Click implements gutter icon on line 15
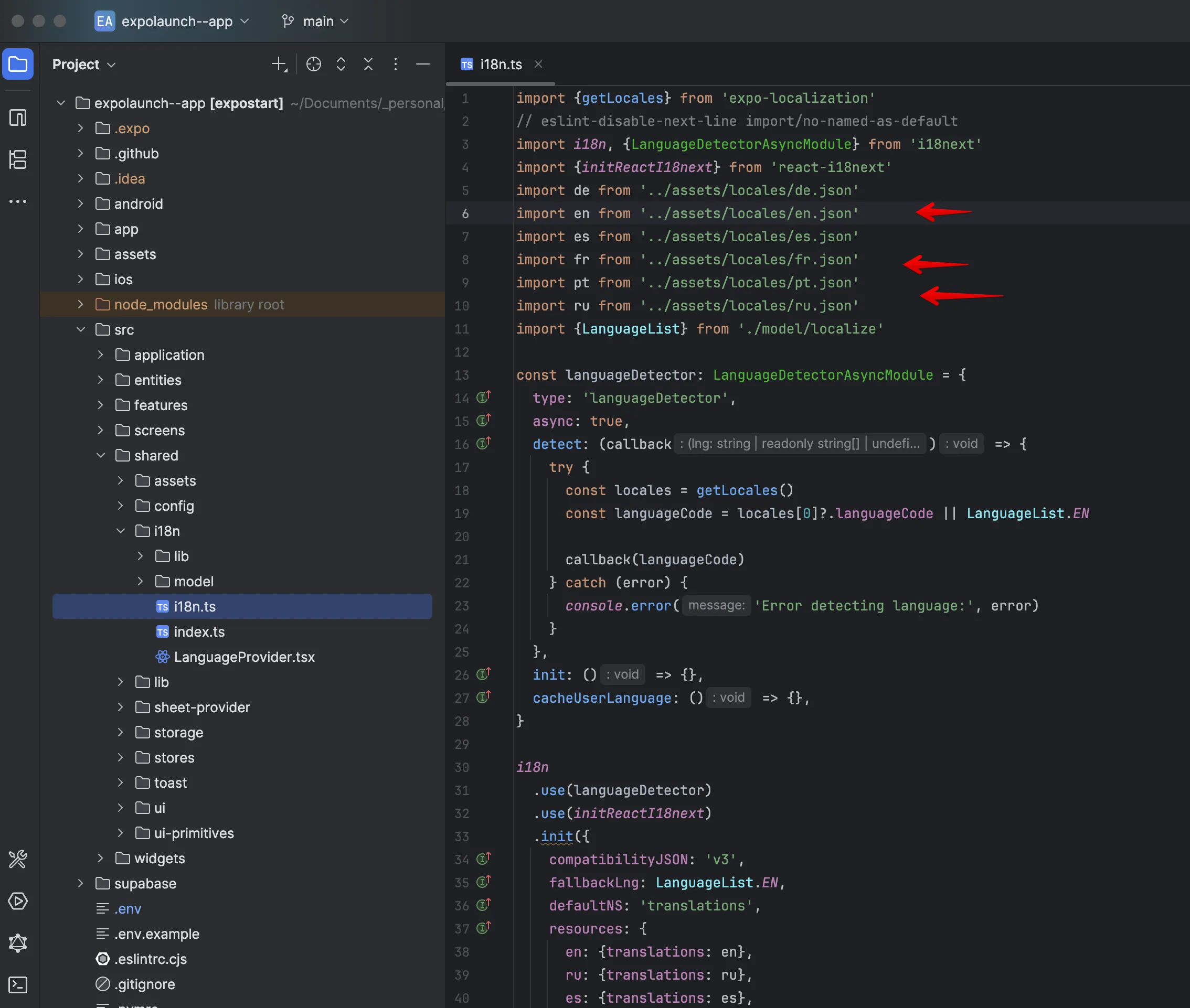 484,420
